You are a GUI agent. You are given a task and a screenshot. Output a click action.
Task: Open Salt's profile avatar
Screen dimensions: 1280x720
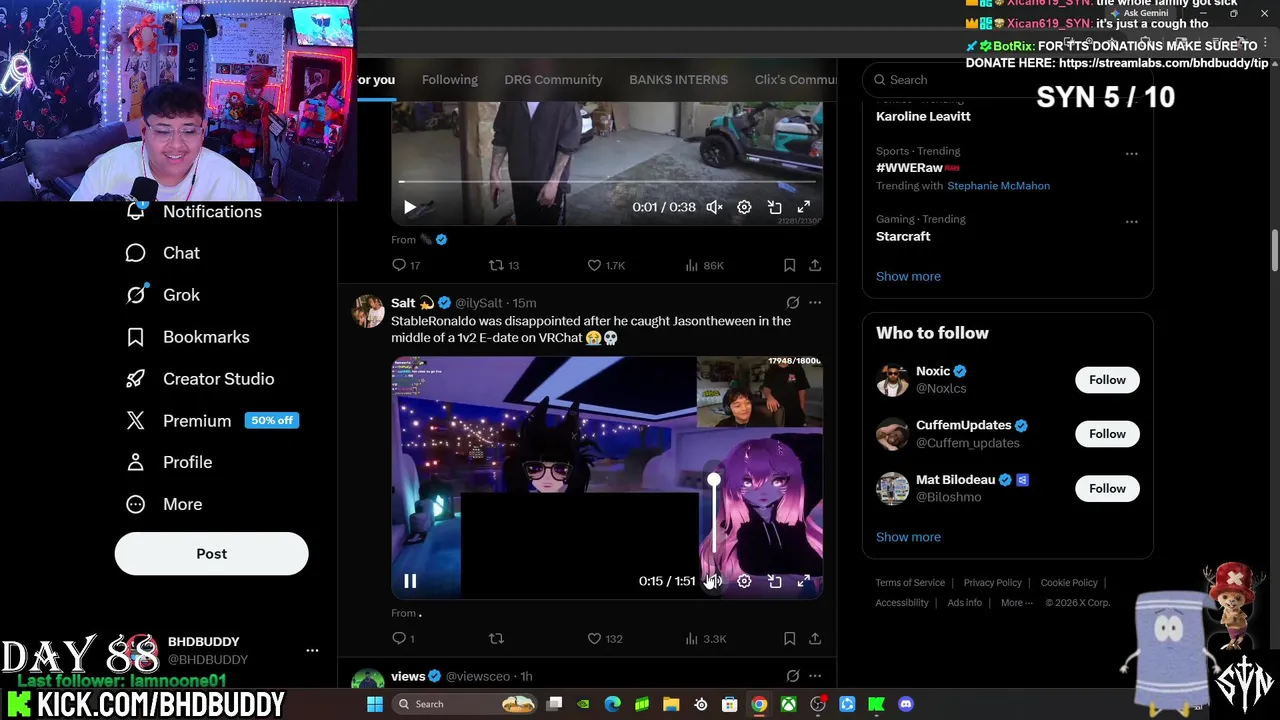368,311
